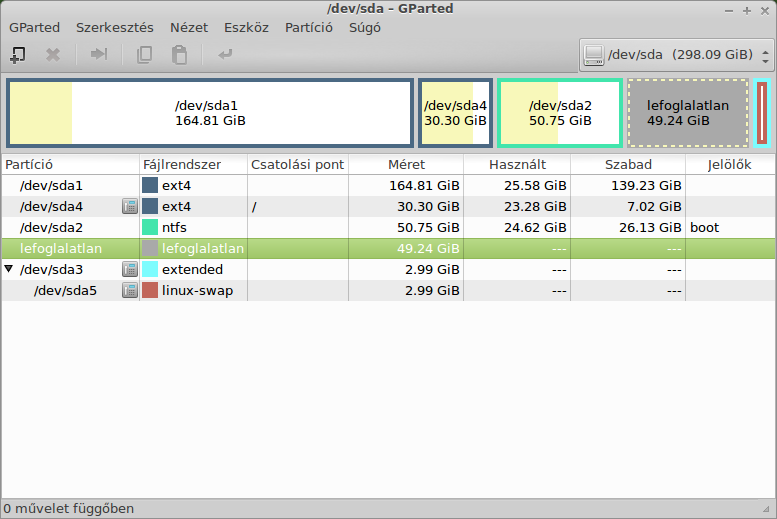This screenshot has height=519, width=777.
Task: Click the Használt column header
Action: (x=517, y=165)
